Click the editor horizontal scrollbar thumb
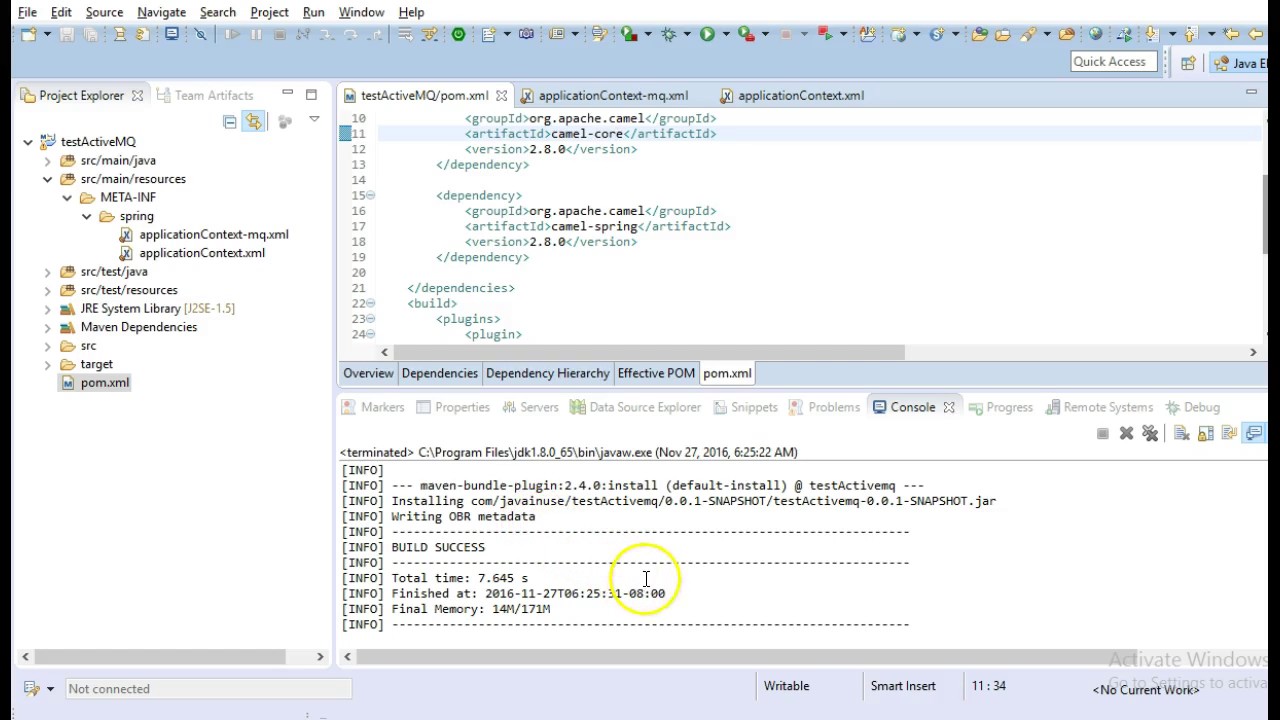 click(x=649, y=352)
